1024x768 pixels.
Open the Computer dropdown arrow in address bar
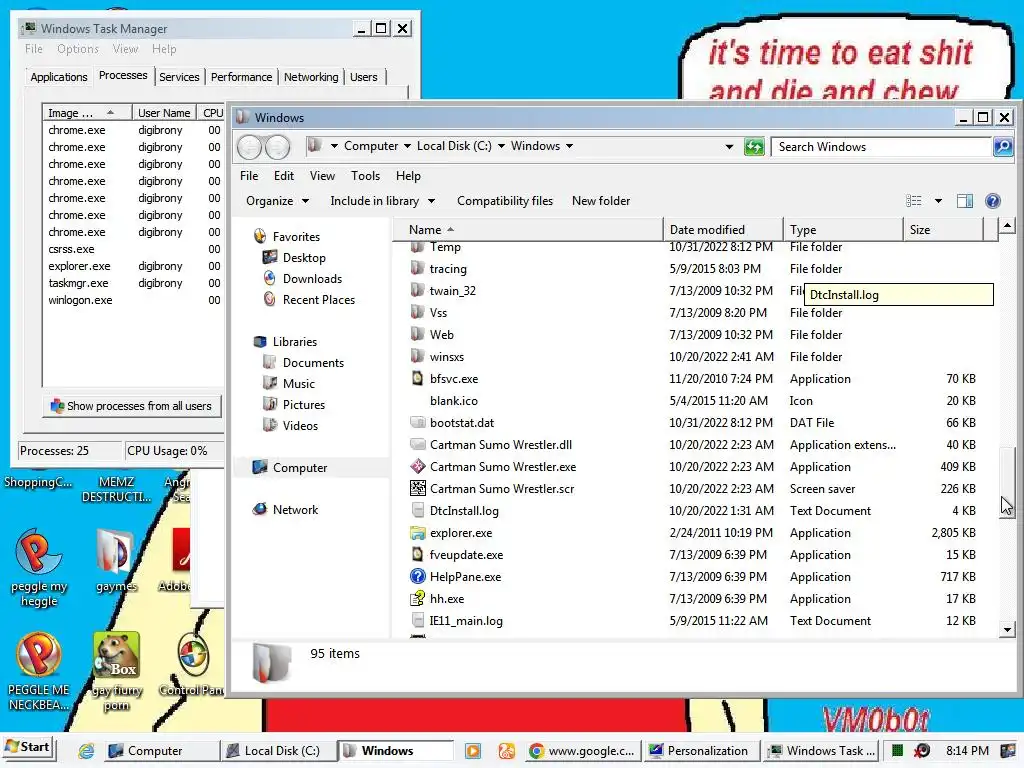click(408, 146)
